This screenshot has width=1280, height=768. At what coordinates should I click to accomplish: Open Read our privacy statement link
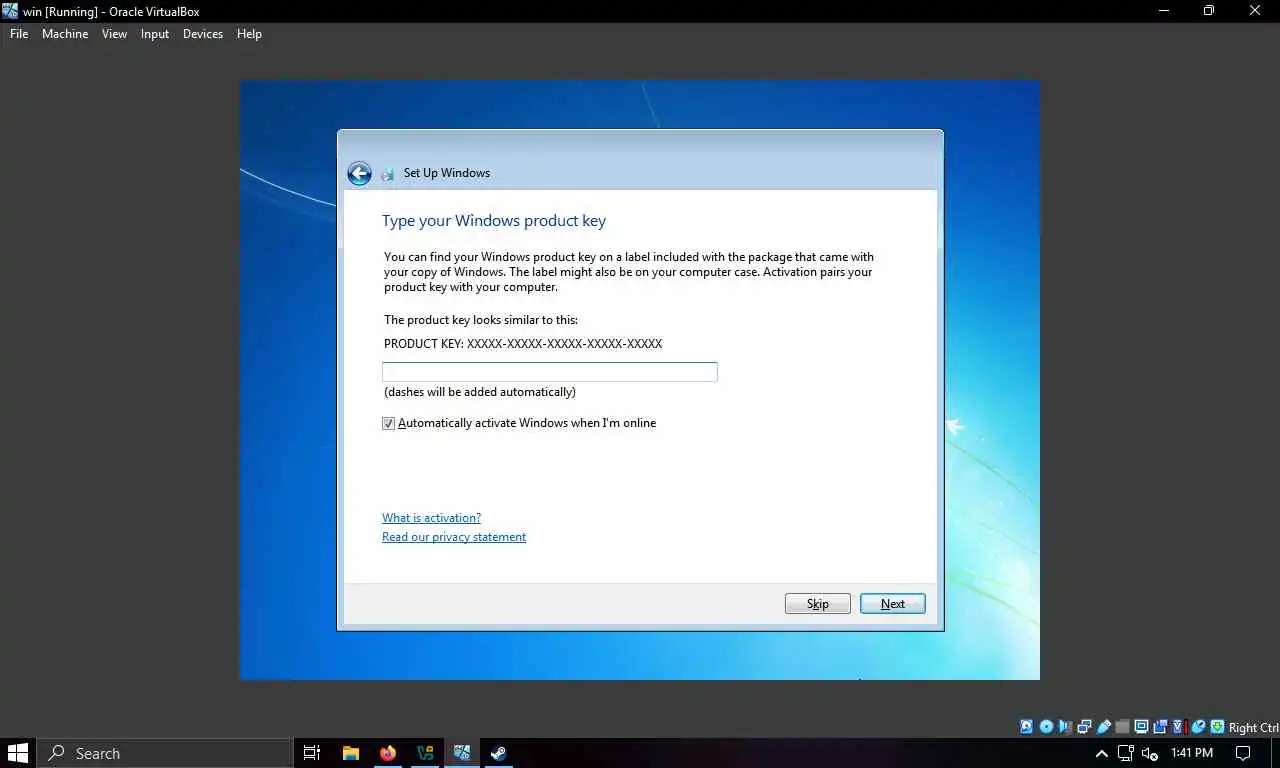pos(454,537)
